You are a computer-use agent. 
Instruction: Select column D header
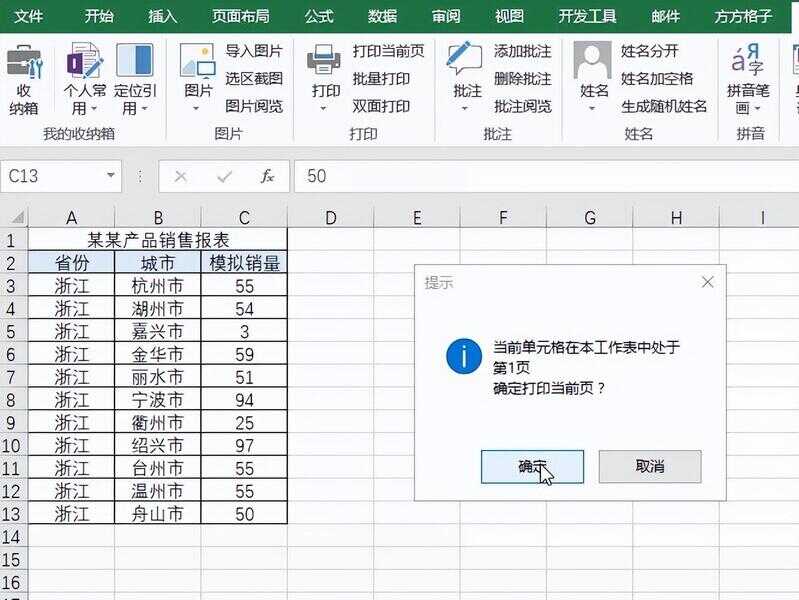pos(331,218)
